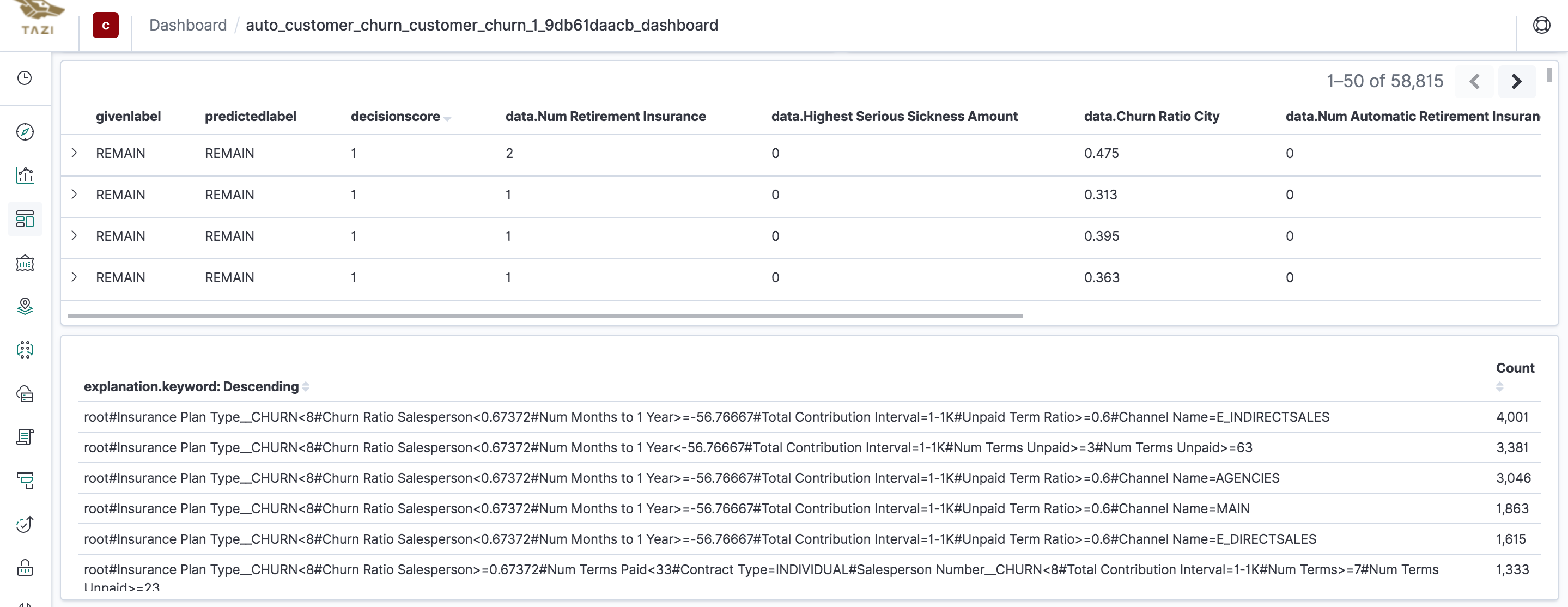Open the Infrastructure sidebar icon
1568x607 pixels.
click(25, 393)
